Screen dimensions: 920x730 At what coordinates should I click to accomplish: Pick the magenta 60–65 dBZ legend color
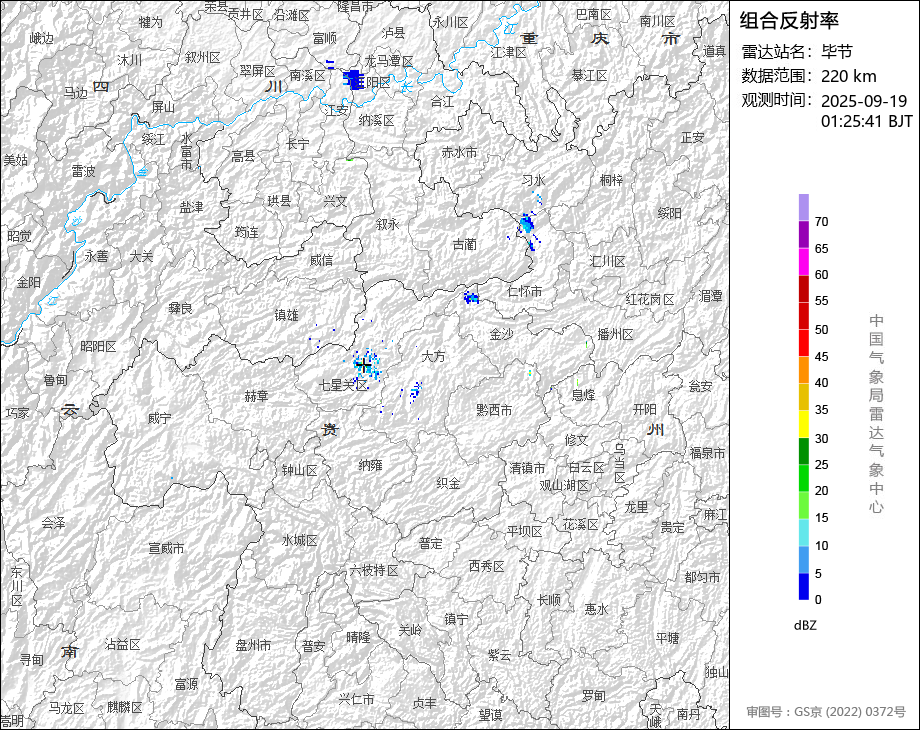804,261
